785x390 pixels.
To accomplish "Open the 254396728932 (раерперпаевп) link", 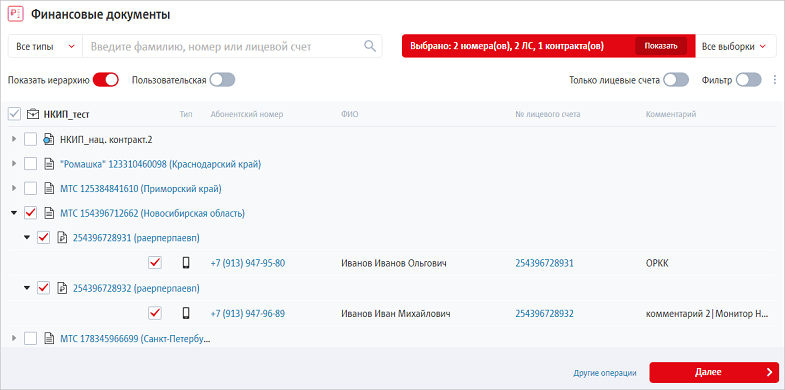I will pos(136,288).
